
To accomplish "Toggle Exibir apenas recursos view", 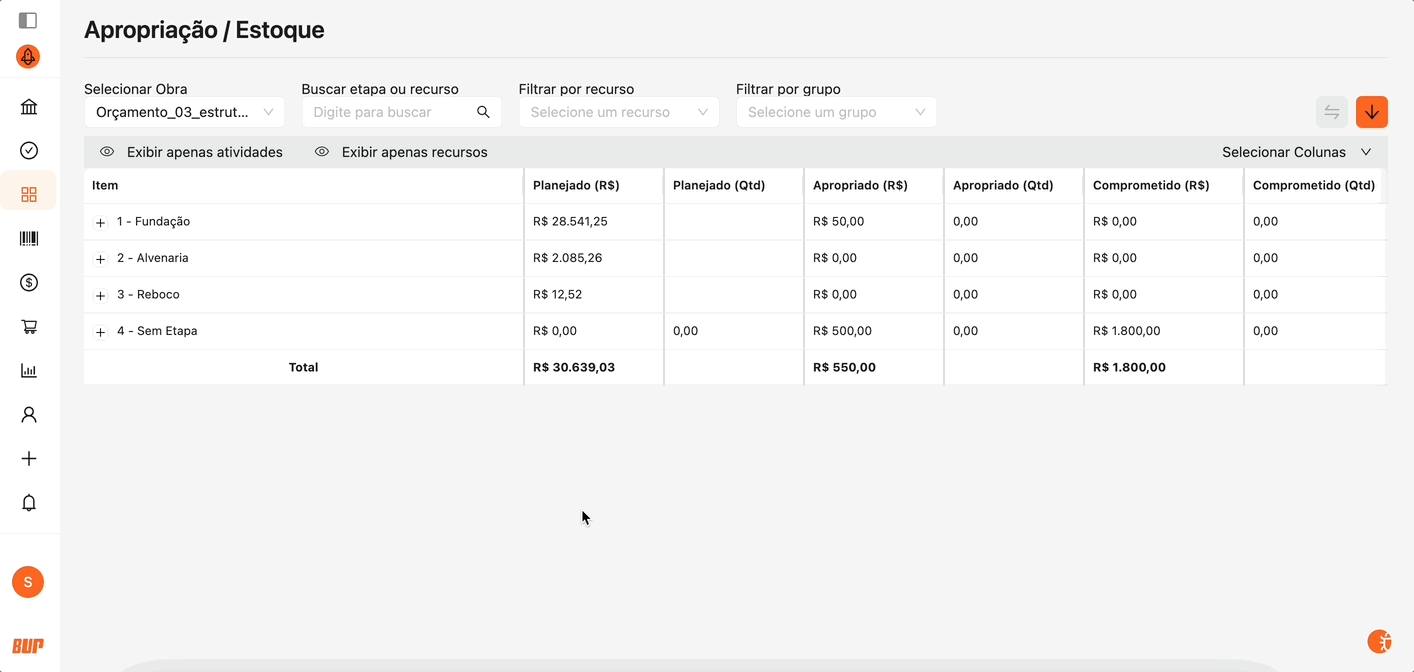I will (402, 152).
